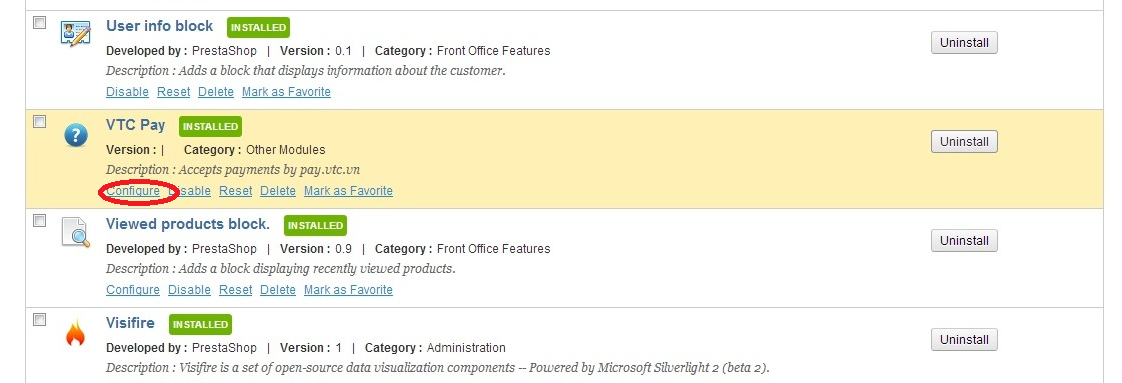
Task: Tick the VTC Pay checkbox
Action: [40, 122]
